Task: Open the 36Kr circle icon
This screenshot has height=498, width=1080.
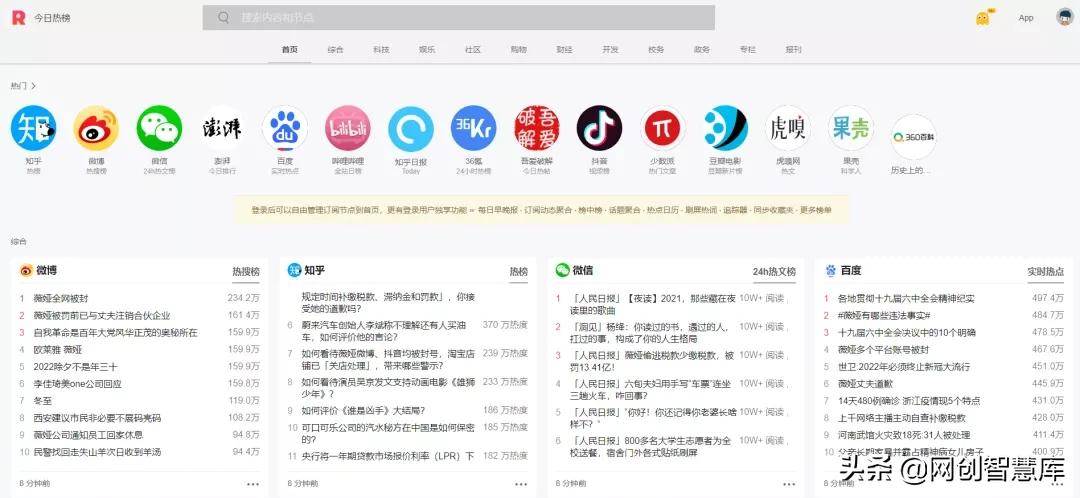Action: point(474,128)
